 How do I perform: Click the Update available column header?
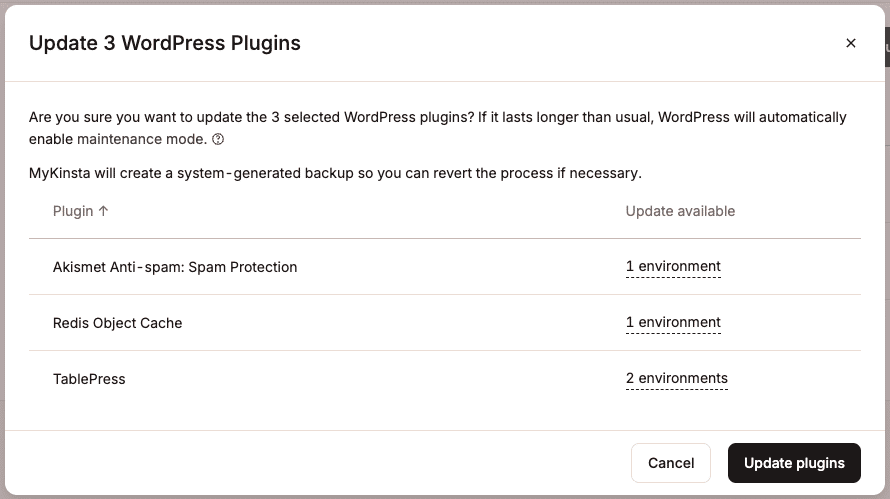[680, 211]
